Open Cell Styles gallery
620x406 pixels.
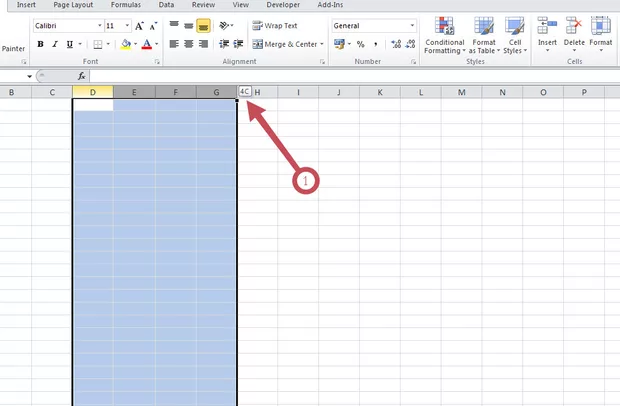click(x=515, y=36)
